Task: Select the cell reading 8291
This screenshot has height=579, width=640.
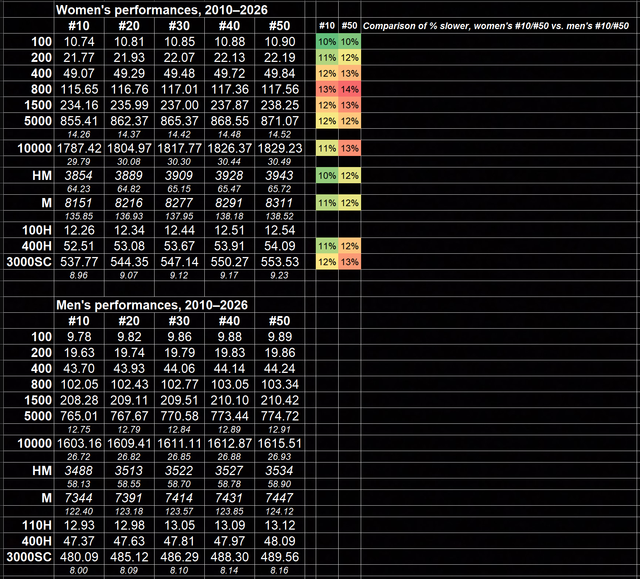Action: click(x=229, y=203)
